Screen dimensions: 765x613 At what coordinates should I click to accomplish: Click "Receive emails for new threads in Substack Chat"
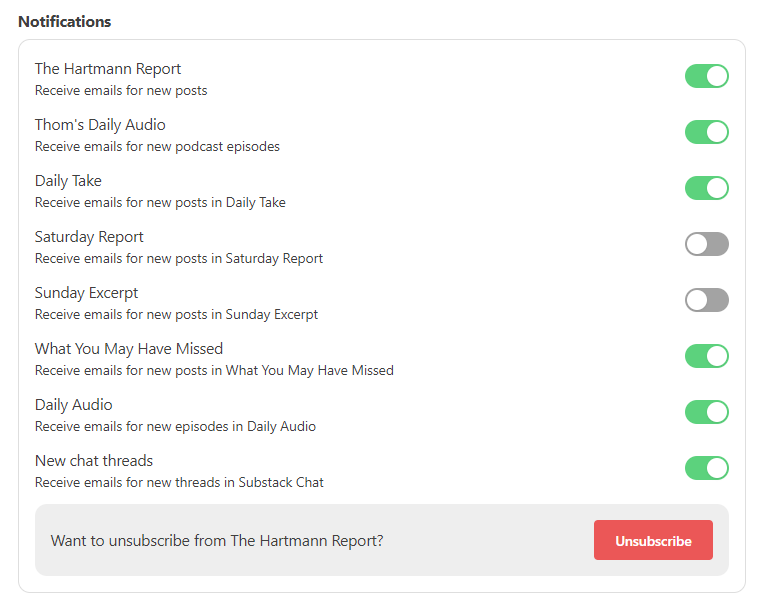coord(179,483)
